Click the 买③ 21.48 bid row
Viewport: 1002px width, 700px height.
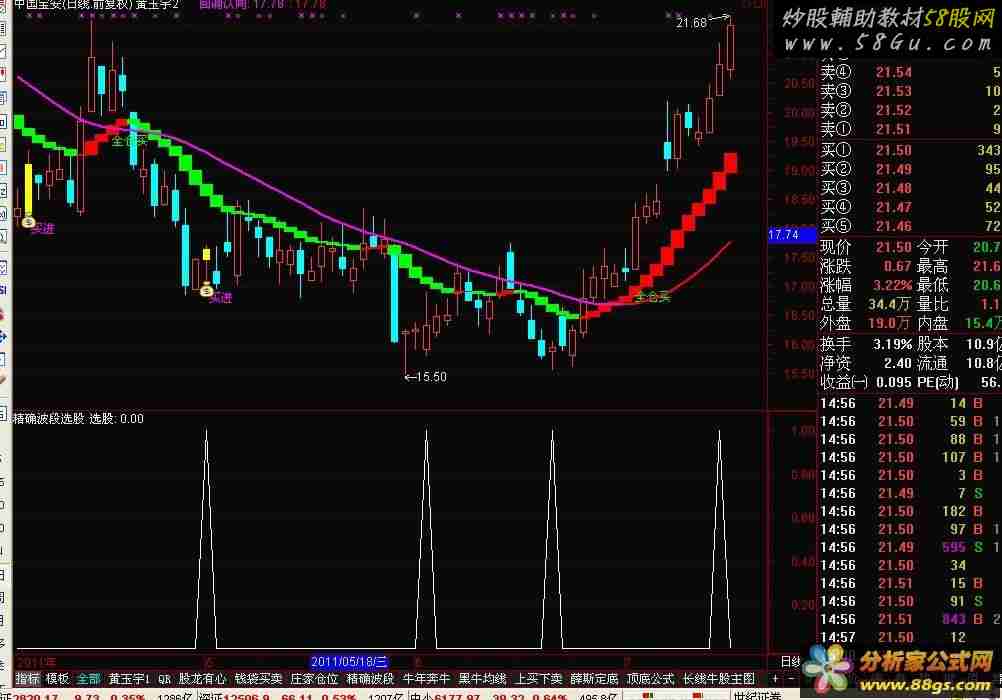[911, 188]
